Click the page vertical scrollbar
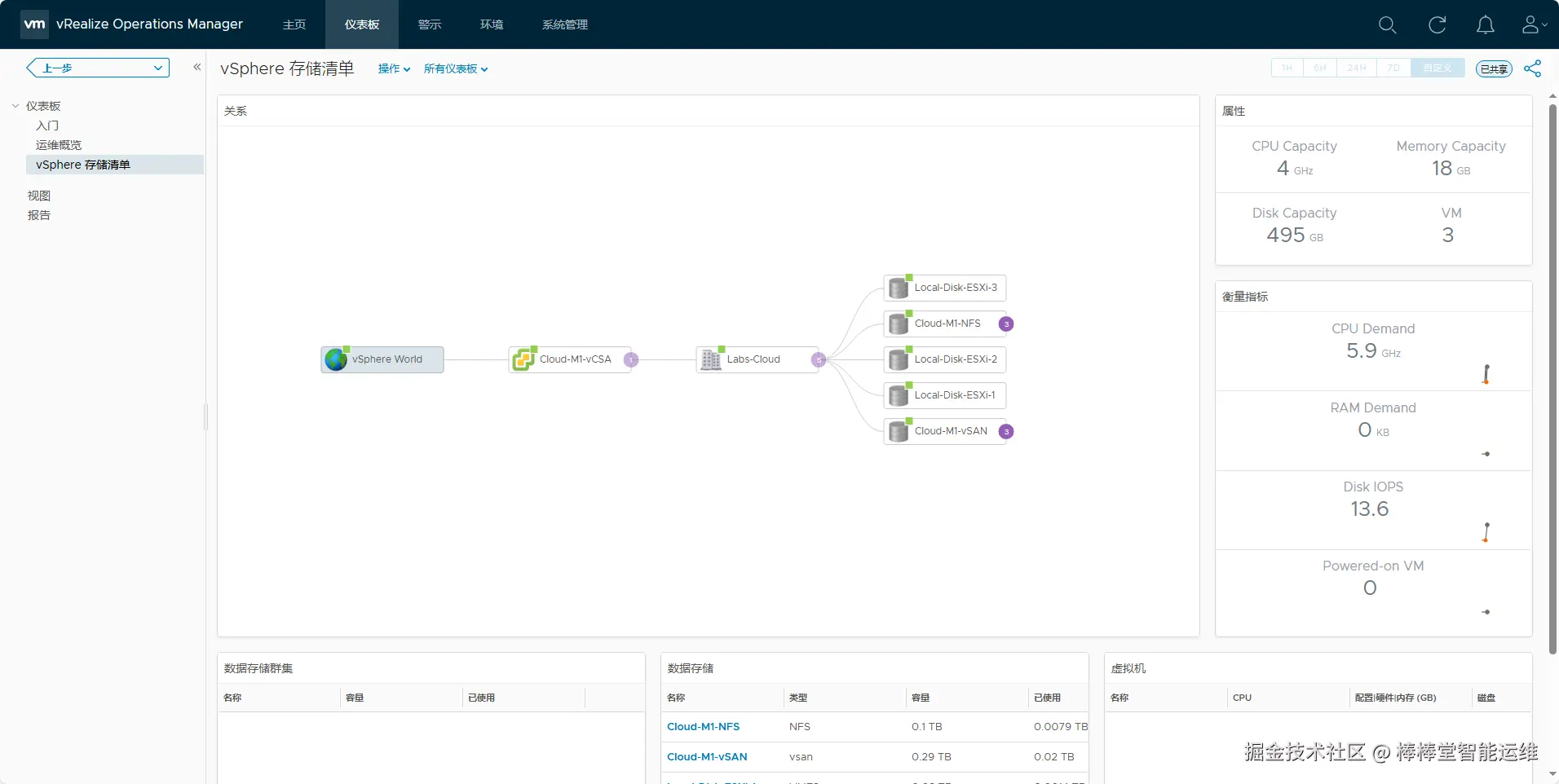Image resolution: width=1559 pixels, height=784 pixels. tap(1552, 379)
